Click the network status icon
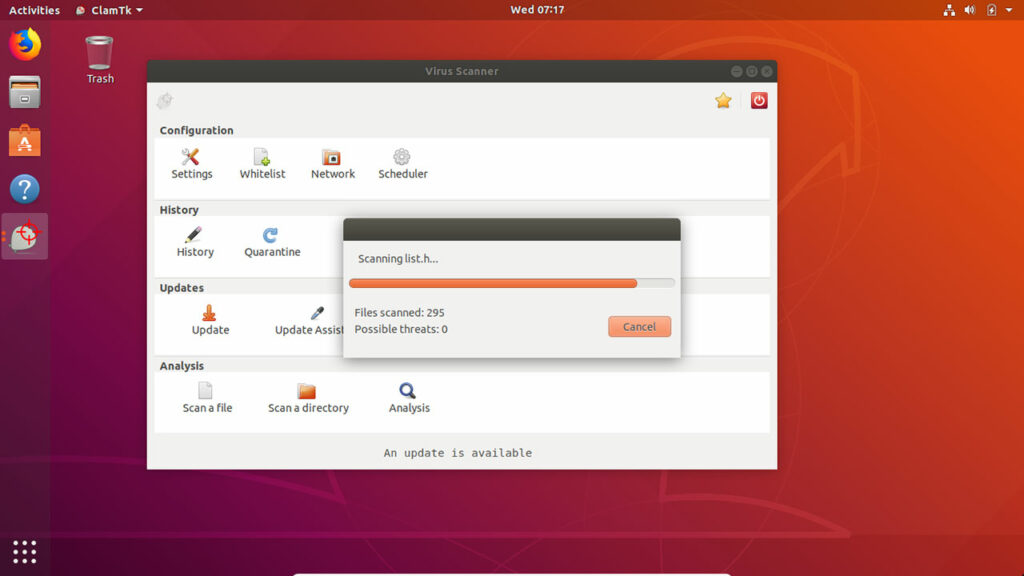The image size is (1024, 576). pyautogui.click(x=949, y=10)
